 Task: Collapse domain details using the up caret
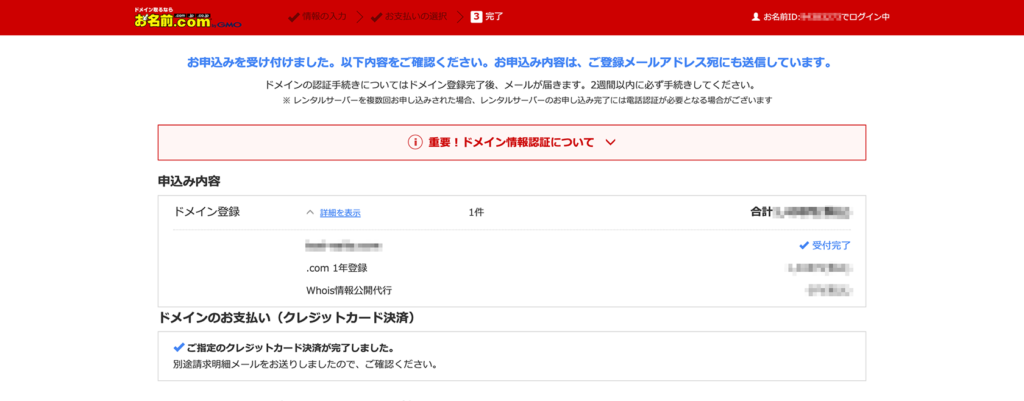[x=309, y=213]
